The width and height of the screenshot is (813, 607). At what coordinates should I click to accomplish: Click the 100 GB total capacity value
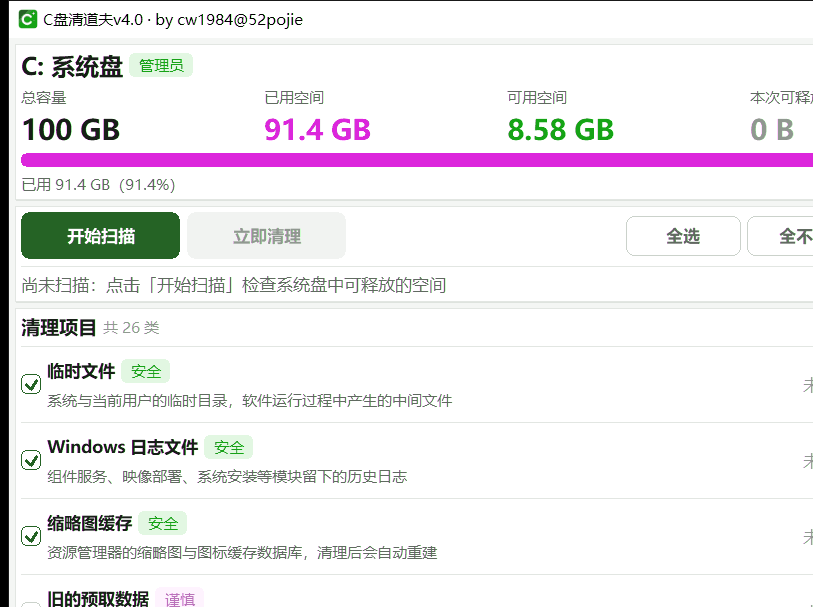tap(71, 130)
